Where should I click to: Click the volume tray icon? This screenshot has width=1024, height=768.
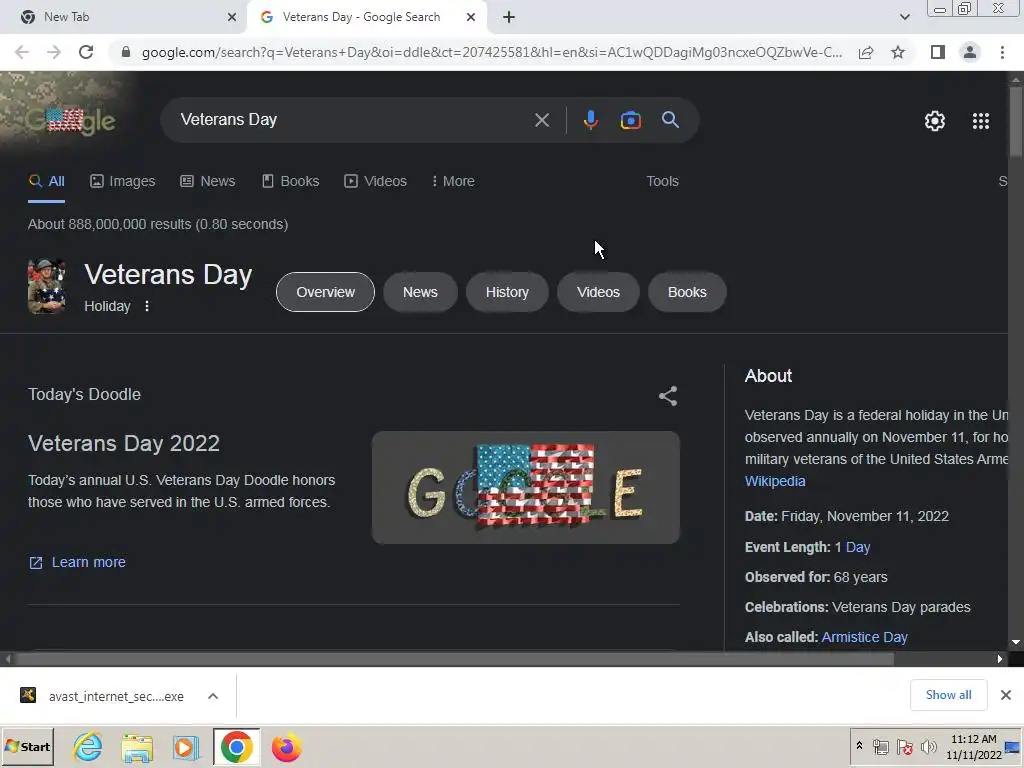tap(929, 747)
